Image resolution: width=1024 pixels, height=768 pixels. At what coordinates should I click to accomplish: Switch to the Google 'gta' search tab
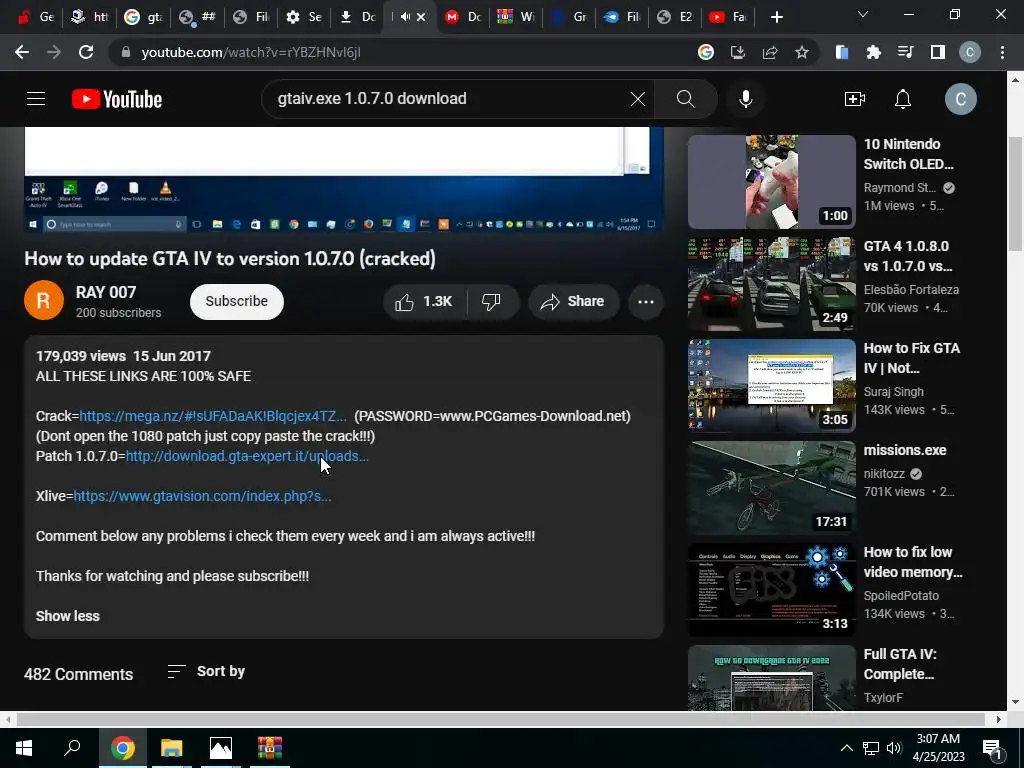pos(144,17)
